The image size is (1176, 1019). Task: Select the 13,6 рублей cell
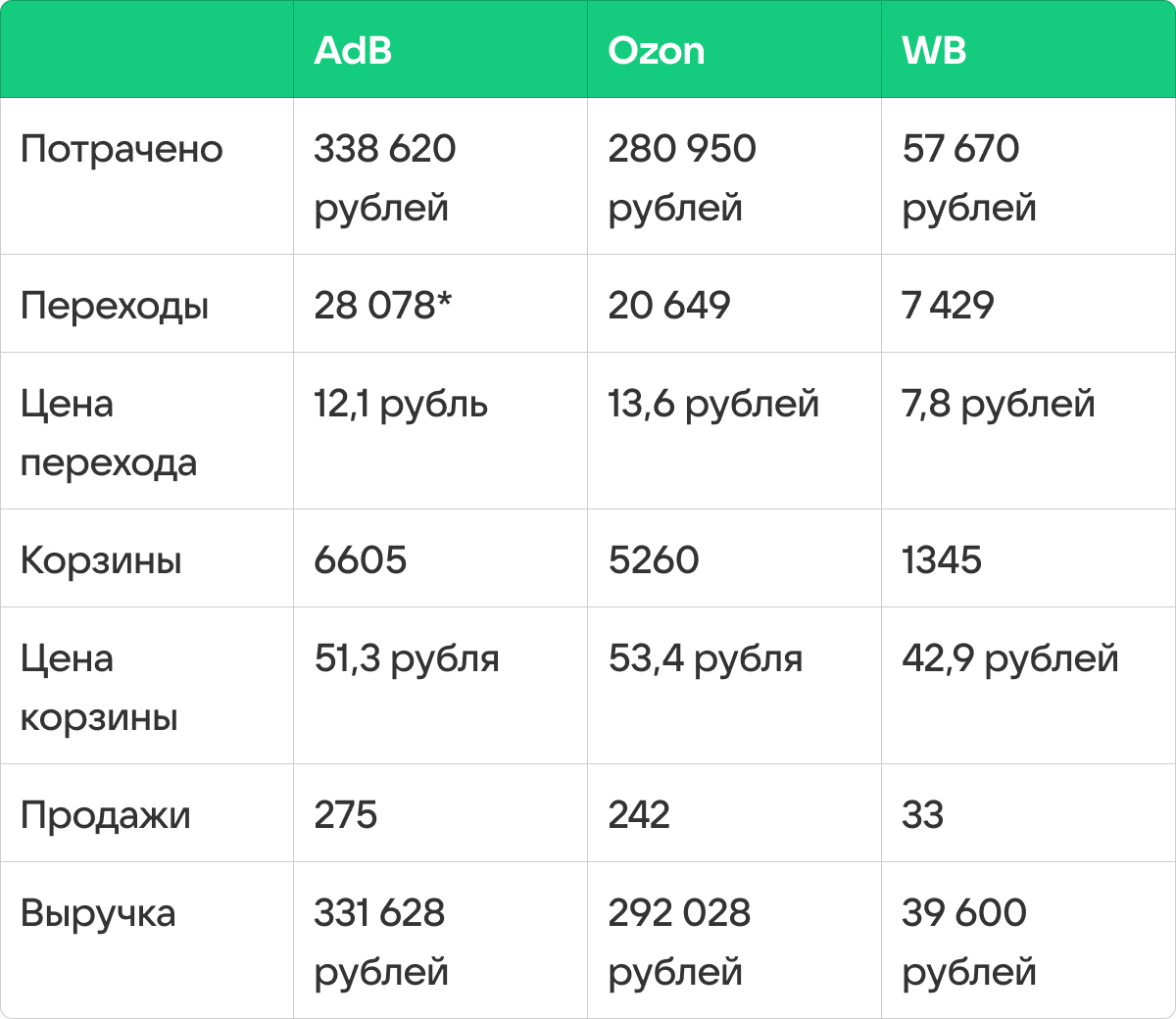tap(712, 405)
